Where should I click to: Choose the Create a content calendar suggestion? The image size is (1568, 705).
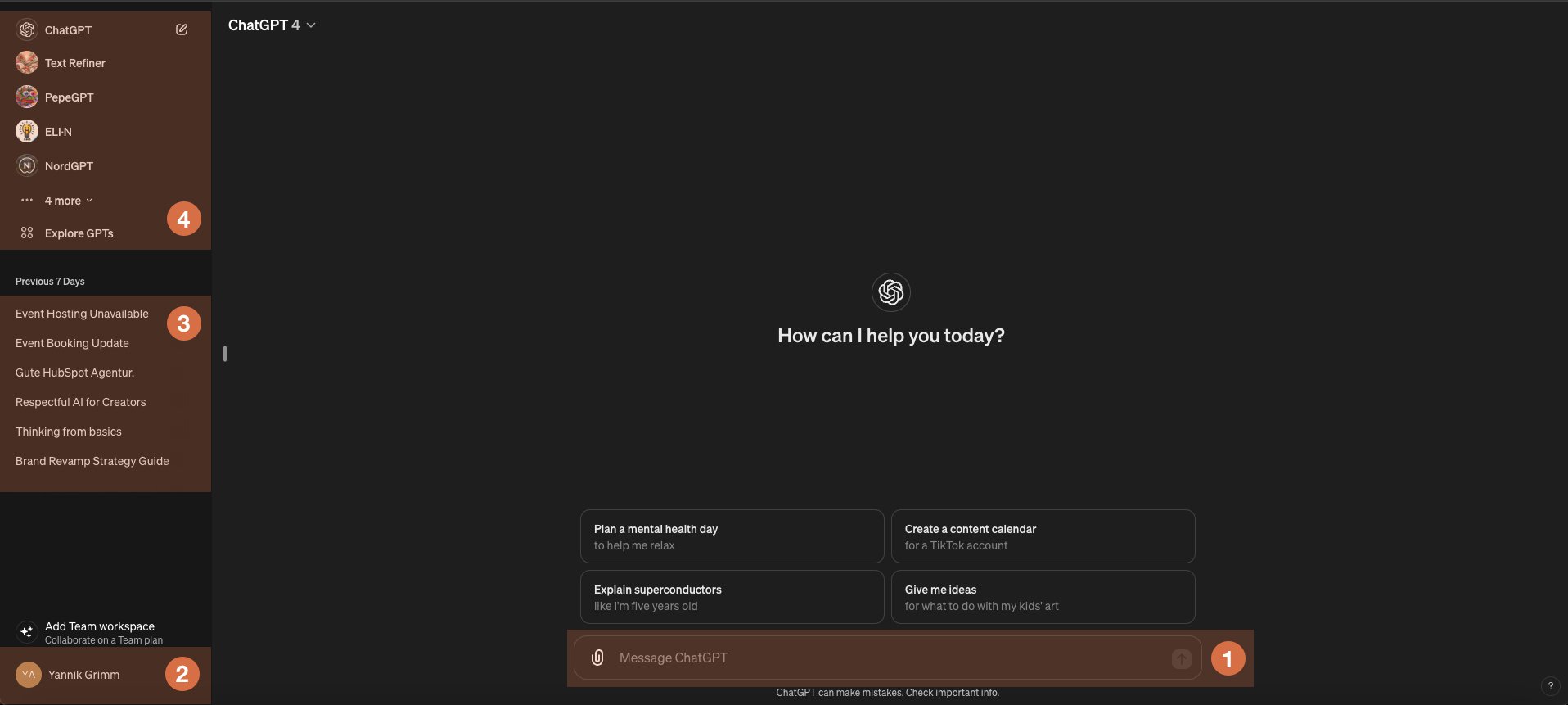coord(1043,536)
